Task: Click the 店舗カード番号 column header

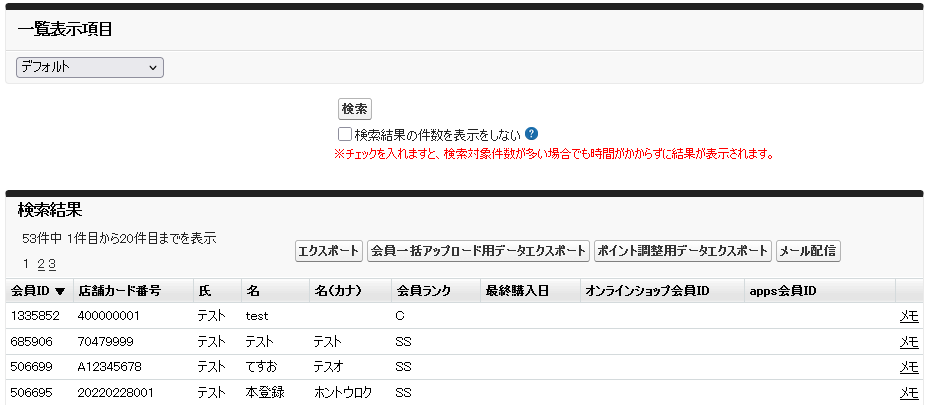Action: (x=120, y=291)
